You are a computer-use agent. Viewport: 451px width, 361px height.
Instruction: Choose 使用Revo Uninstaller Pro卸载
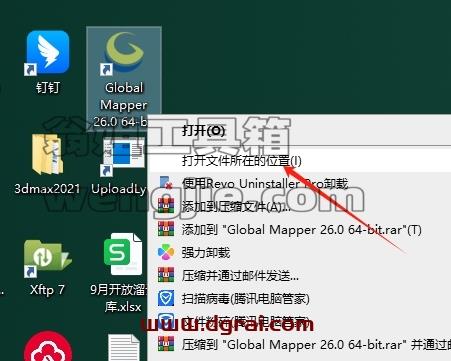click(299, 184)
